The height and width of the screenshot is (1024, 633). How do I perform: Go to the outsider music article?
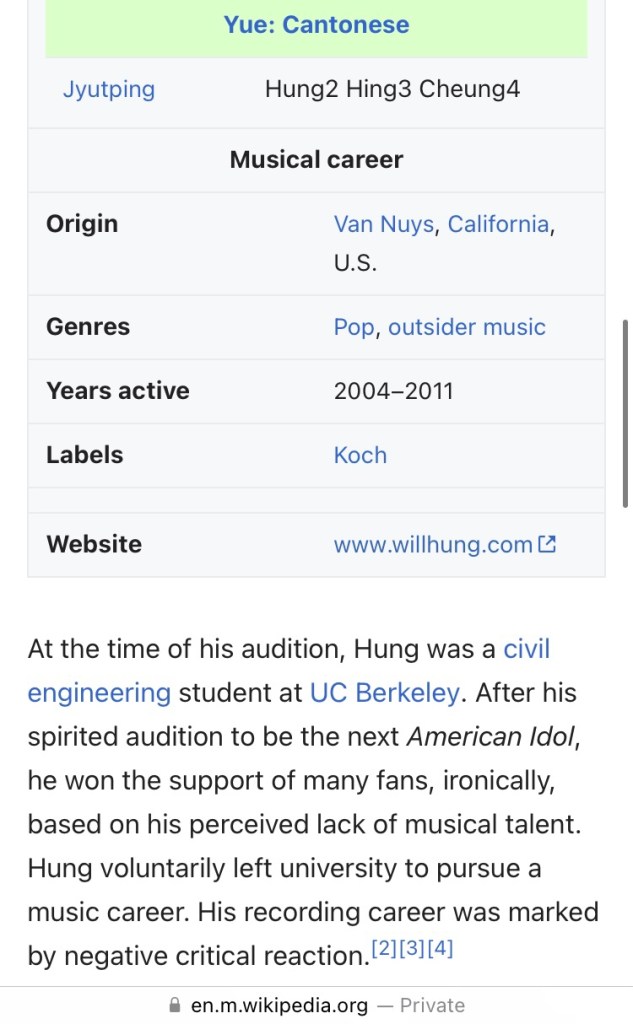tap(467, 327)
